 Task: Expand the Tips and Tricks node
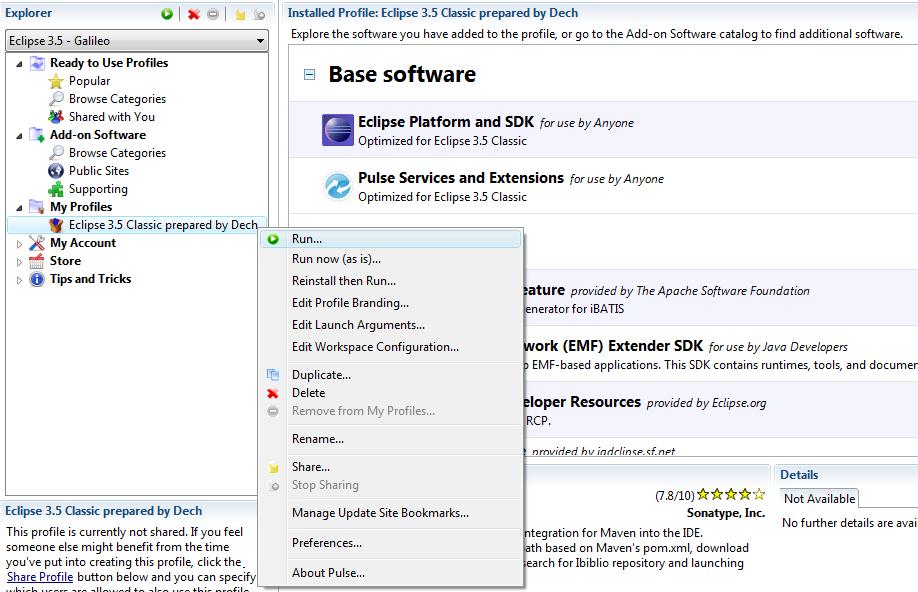point(19,280)
